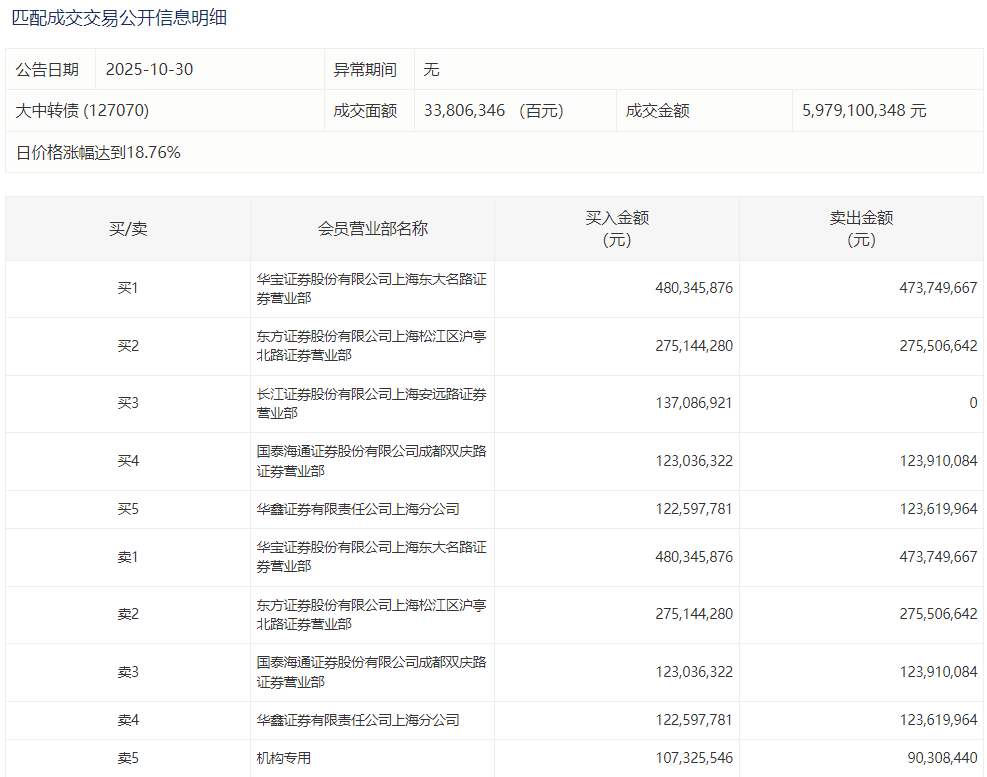This screenshot has width=987, height=777.
Task: Click the 成交金额 value 5,979,100,348 元
Action: click(x=863, y=111)
